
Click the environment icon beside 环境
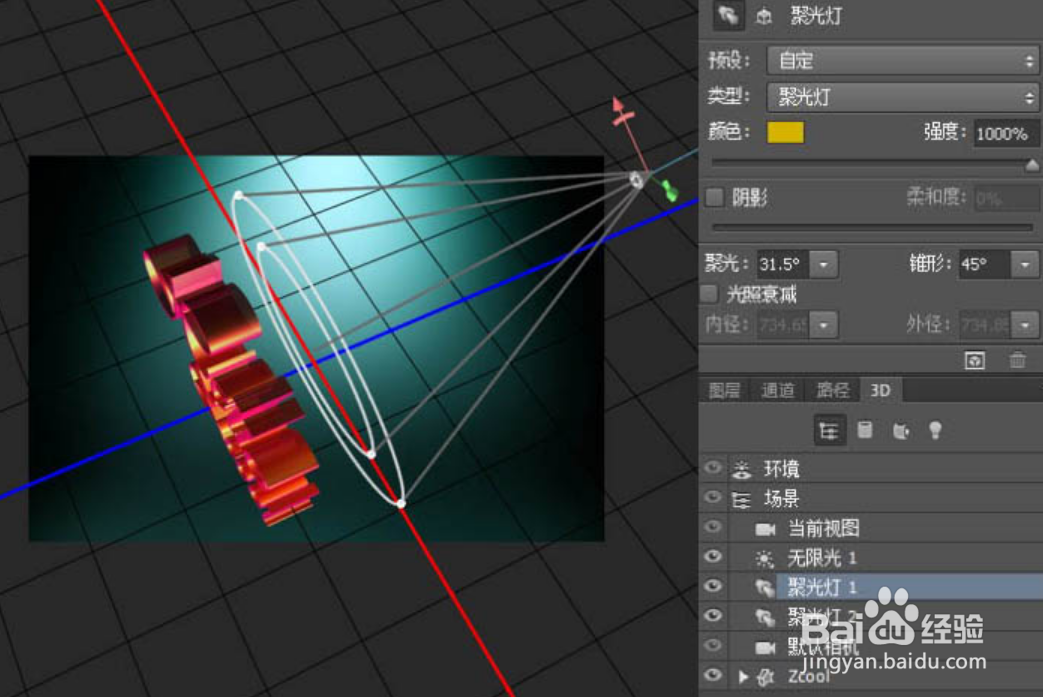(x=742, y=470)
